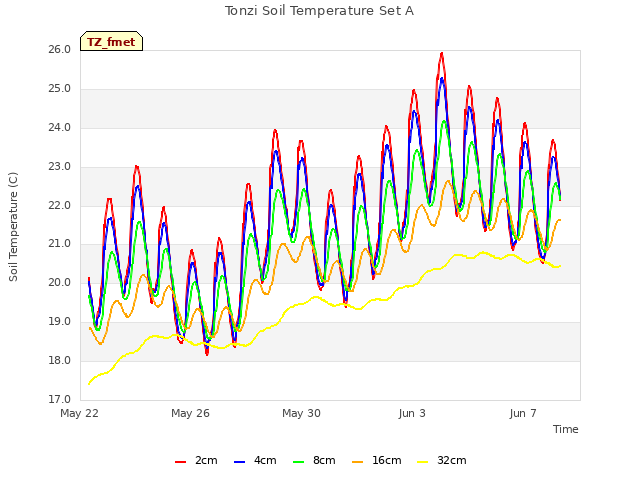The image size is (640, 480).
Task: Click the 19.0 y-axis tick label
Action: coord(60,322)
